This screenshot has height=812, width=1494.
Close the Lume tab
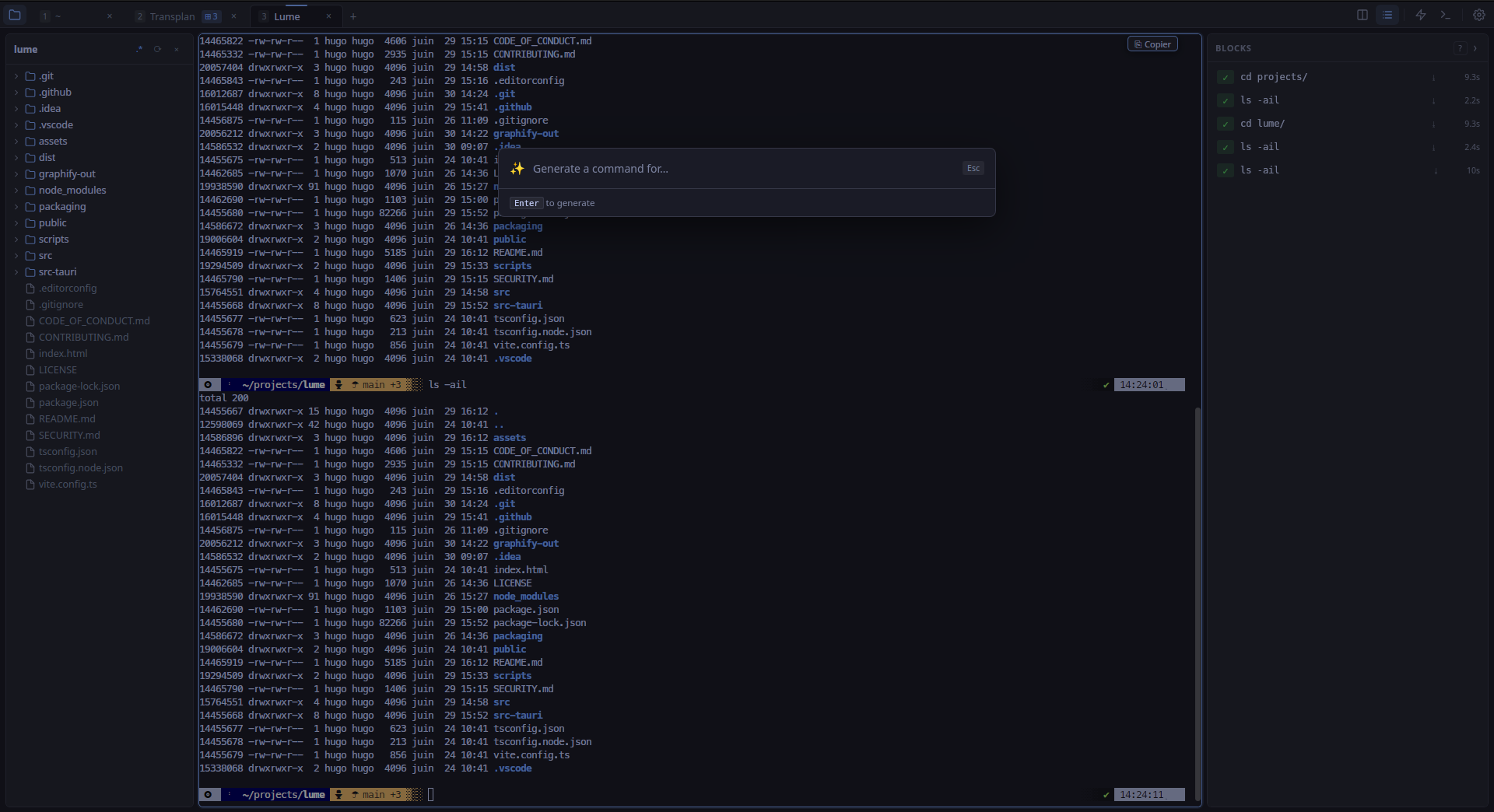(328, 16)
